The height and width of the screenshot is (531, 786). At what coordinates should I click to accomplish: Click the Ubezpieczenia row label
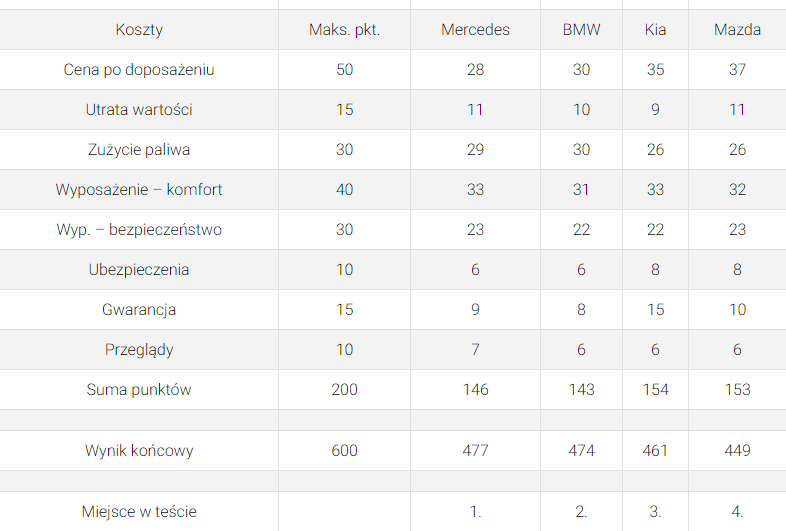pos(139,270)
